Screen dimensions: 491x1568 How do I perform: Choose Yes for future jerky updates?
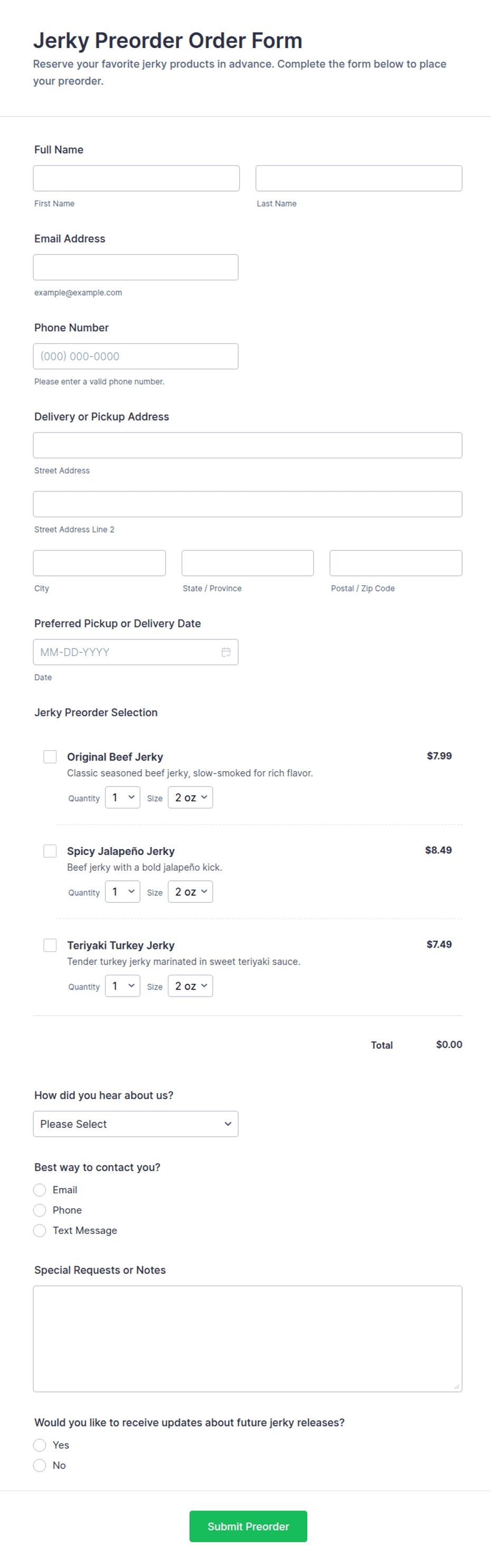pos(40,1445)
